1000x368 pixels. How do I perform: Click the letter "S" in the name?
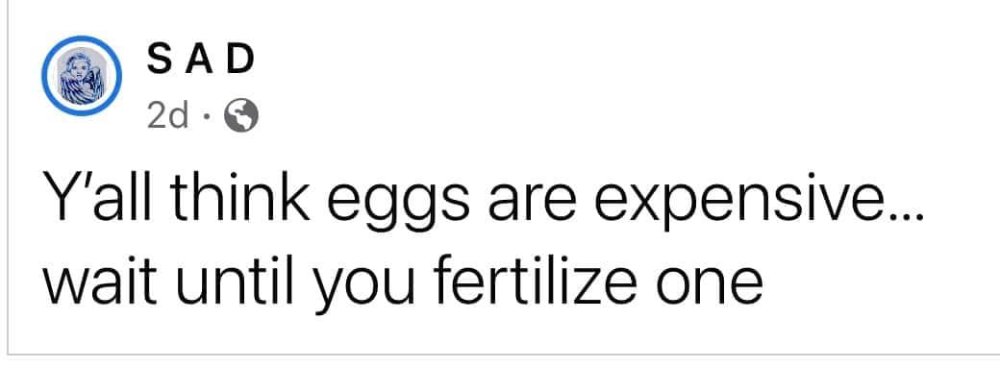[x=158, y=61]
